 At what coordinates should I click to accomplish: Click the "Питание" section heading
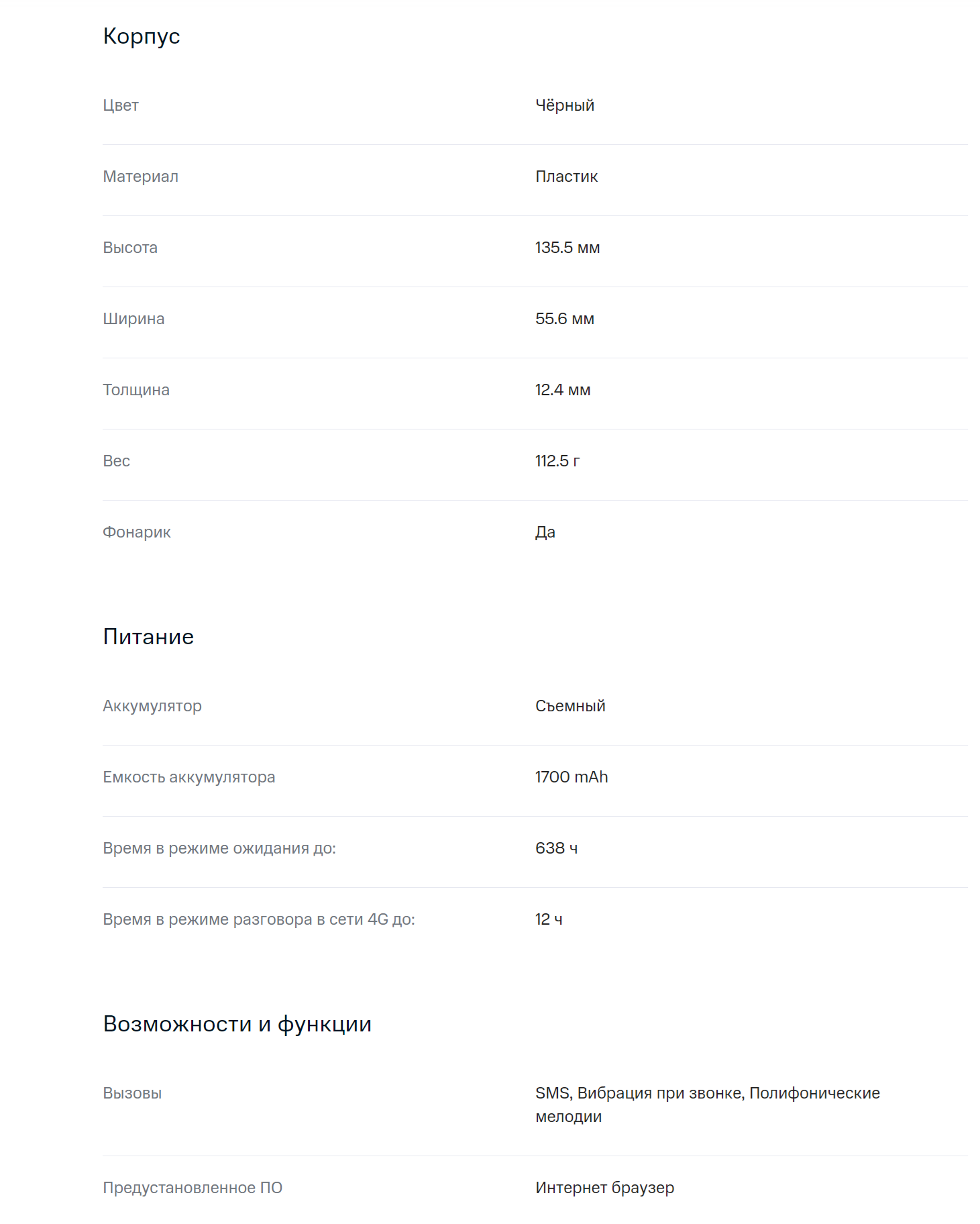(148, 637)
